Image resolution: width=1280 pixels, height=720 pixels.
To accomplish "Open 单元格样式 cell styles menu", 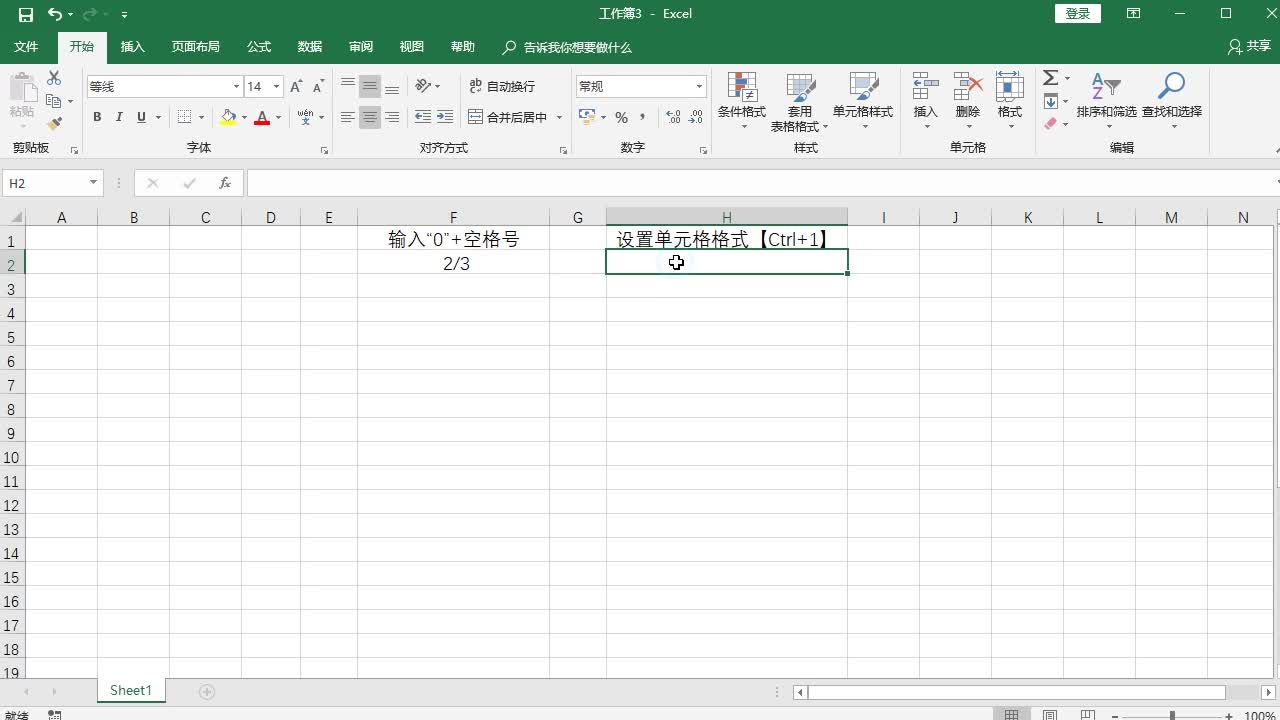I will click(863, 101).
